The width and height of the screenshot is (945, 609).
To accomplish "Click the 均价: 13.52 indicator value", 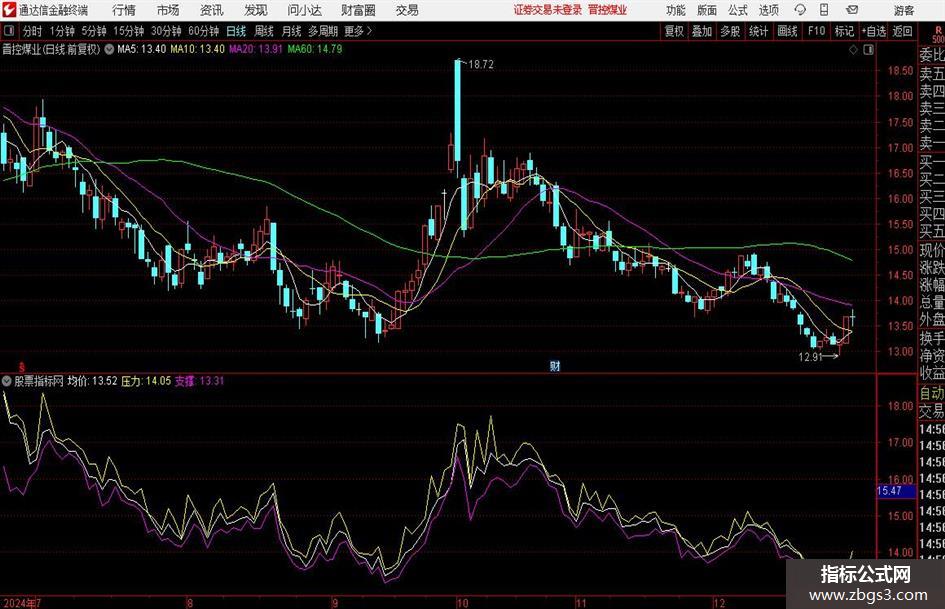I will [92, 381].
